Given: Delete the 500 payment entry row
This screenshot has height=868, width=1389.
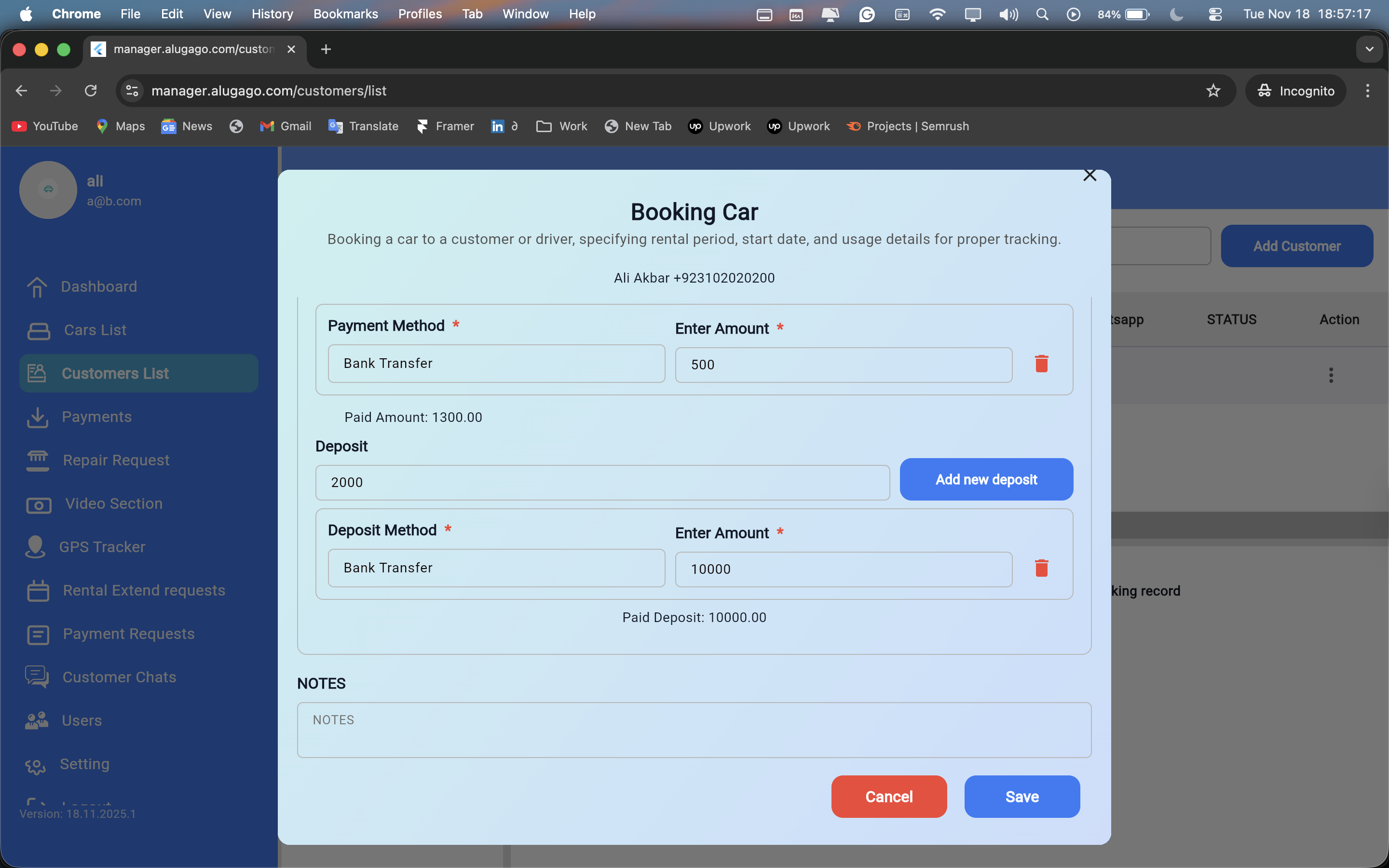Looking at the screenshot, I should 1041,364.
